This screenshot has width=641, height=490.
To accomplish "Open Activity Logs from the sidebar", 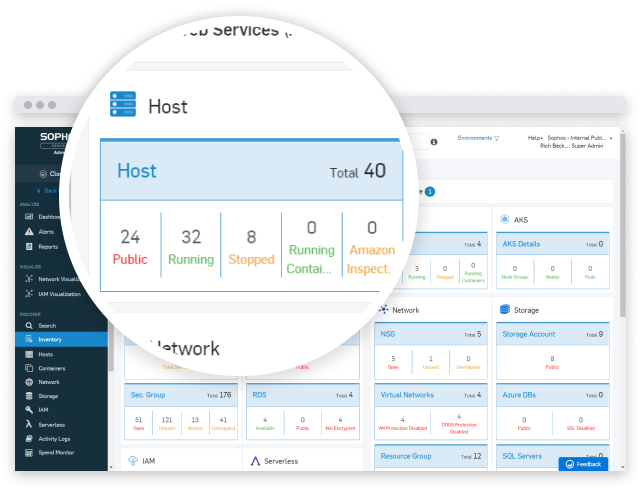I will 54,439.
